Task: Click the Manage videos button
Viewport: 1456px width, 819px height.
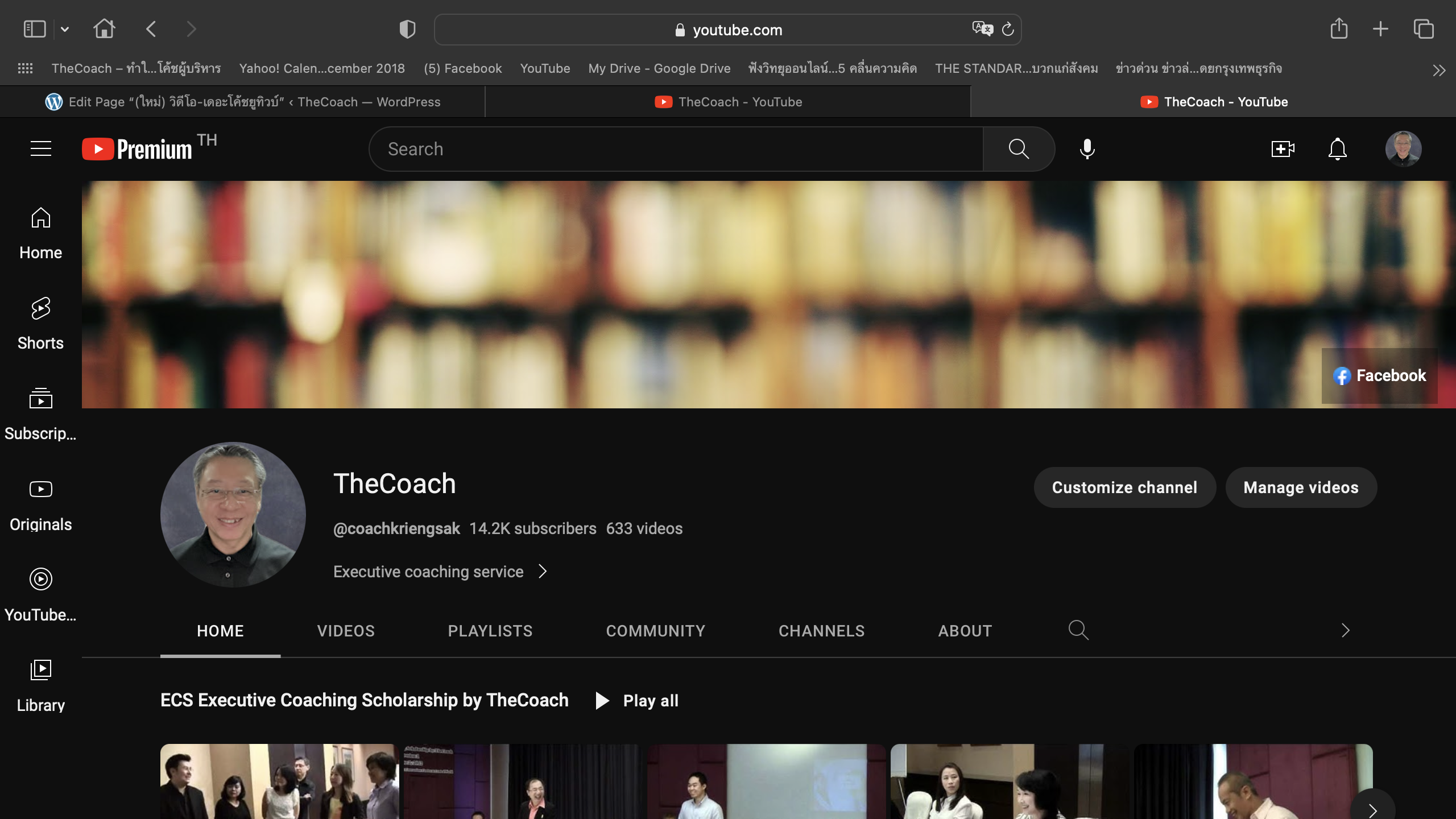Action: 1301,487
